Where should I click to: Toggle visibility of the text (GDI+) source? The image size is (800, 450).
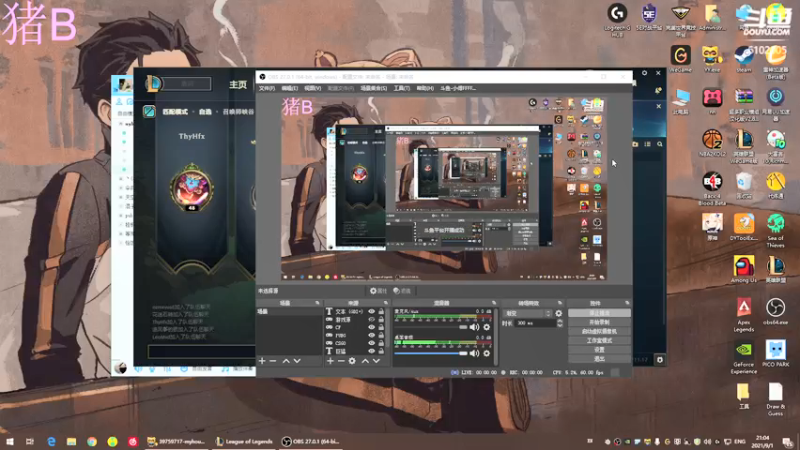pyautogui.click(x=371, y=311)
